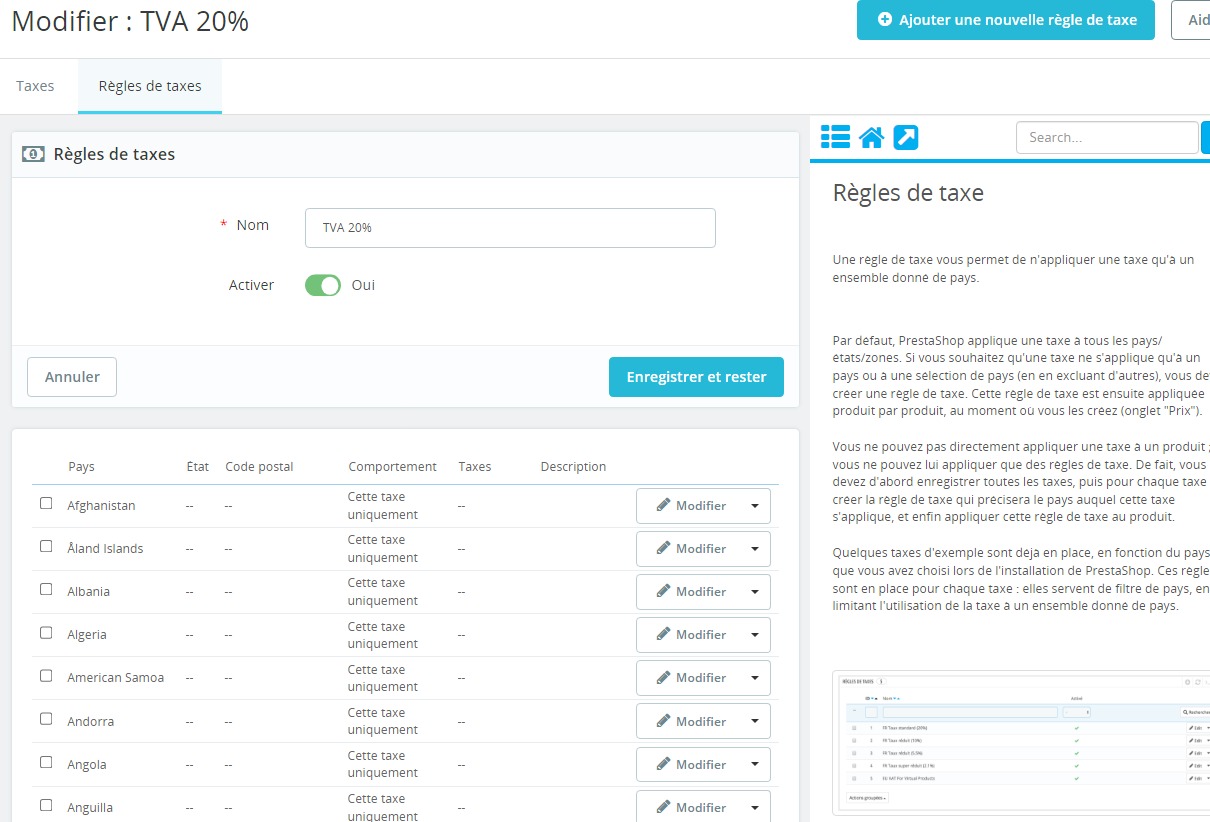The height and width of the screenshot is (822, 1210).
Task: Check the American Samoa checkbox
Action: click(46, 676)
